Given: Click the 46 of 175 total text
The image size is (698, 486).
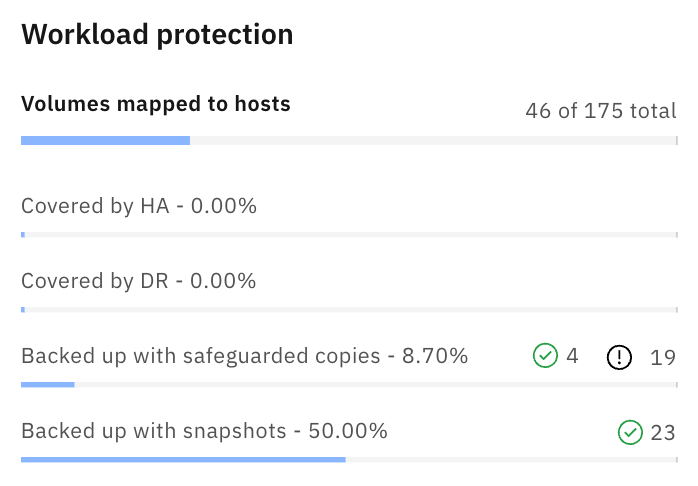Looking at the screenshot, I should (601, 111).
